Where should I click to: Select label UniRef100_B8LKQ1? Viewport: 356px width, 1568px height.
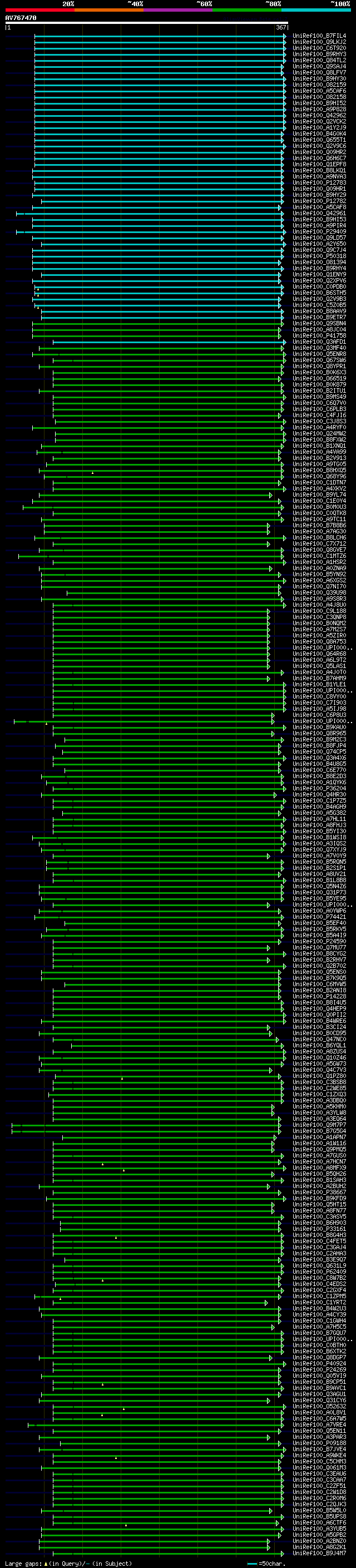click(319, 170)
